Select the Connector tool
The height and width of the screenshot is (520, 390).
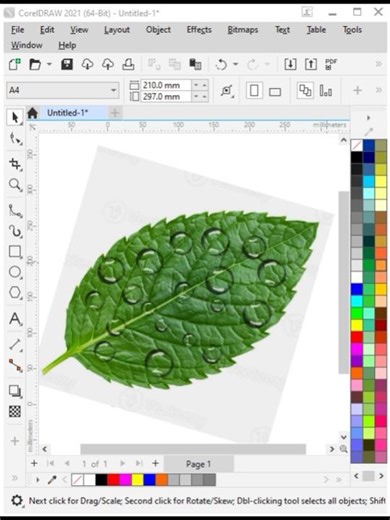coord(15,365)
